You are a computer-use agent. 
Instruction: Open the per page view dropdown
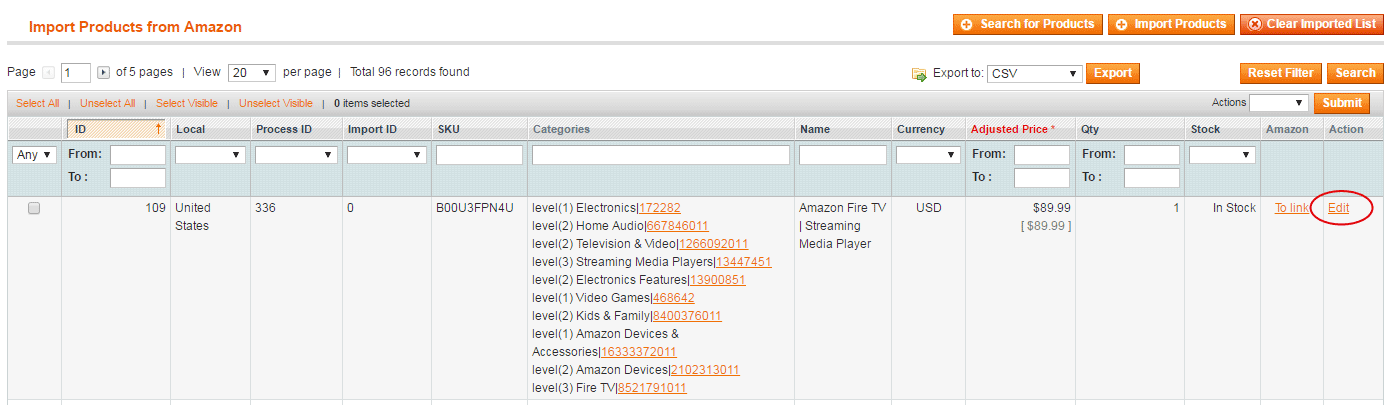[252, 73]
